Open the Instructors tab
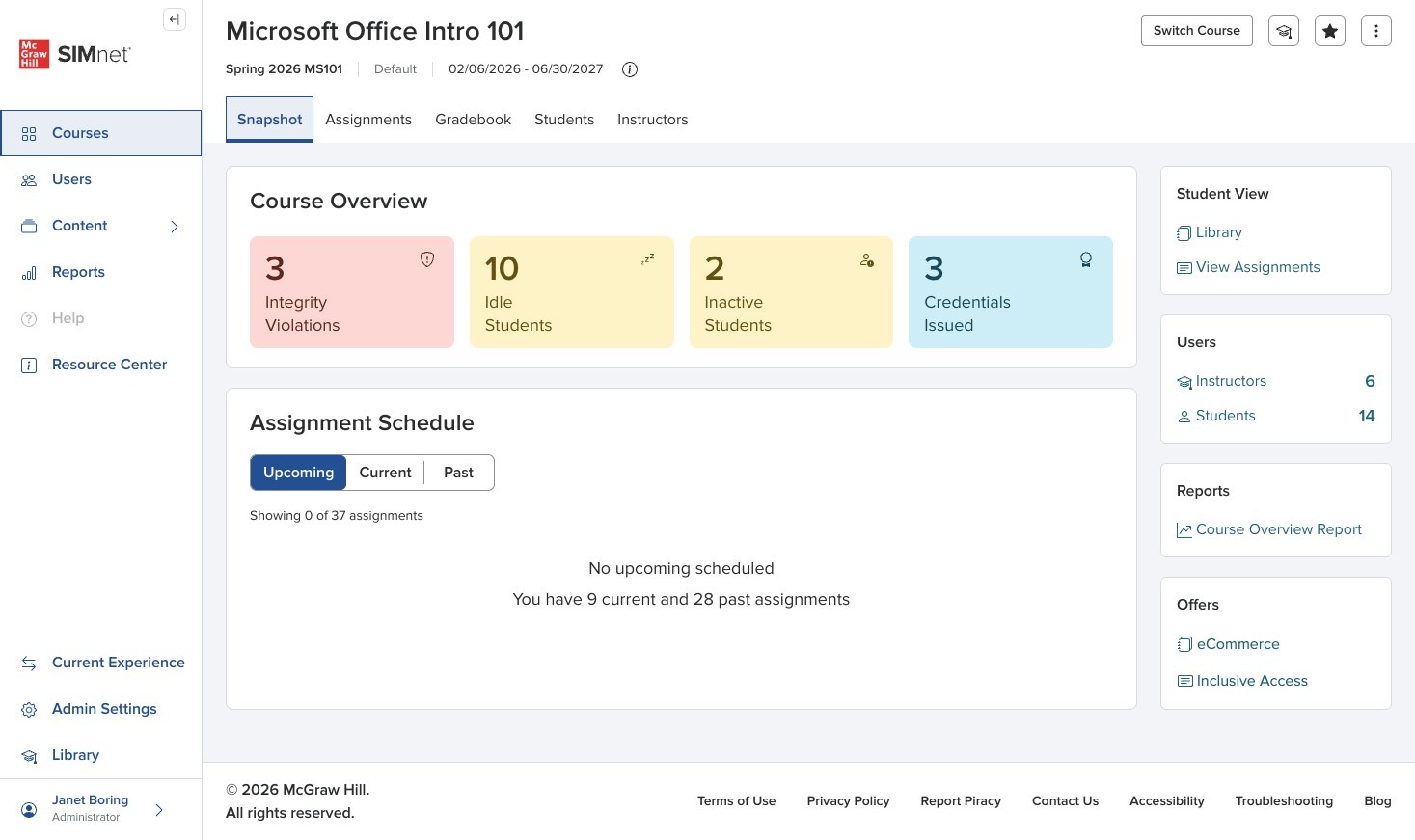 click(x=653, y=120)
